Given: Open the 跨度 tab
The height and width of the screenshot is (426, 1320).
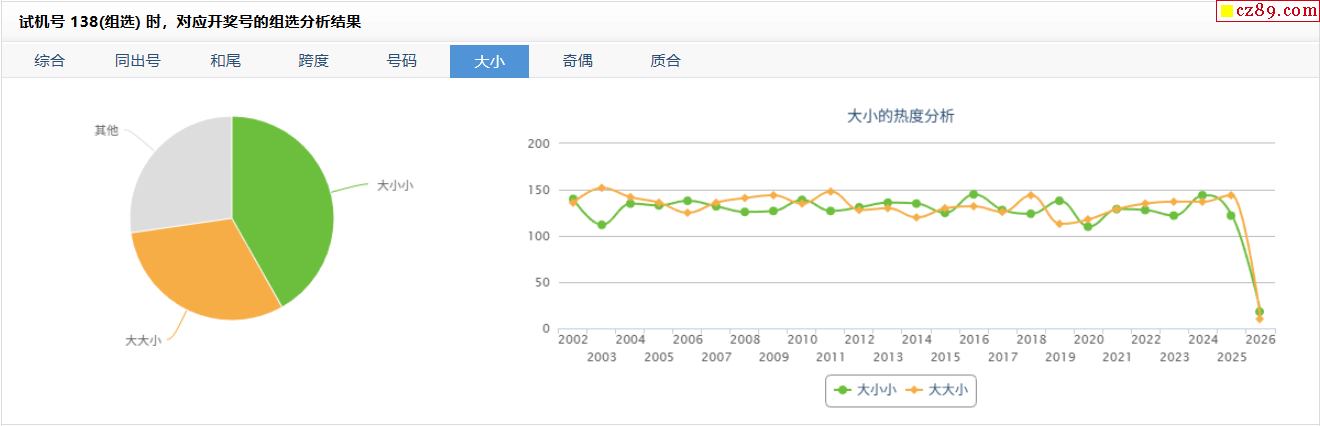Looking at the screenshot, I should click(x=313, y=61).
